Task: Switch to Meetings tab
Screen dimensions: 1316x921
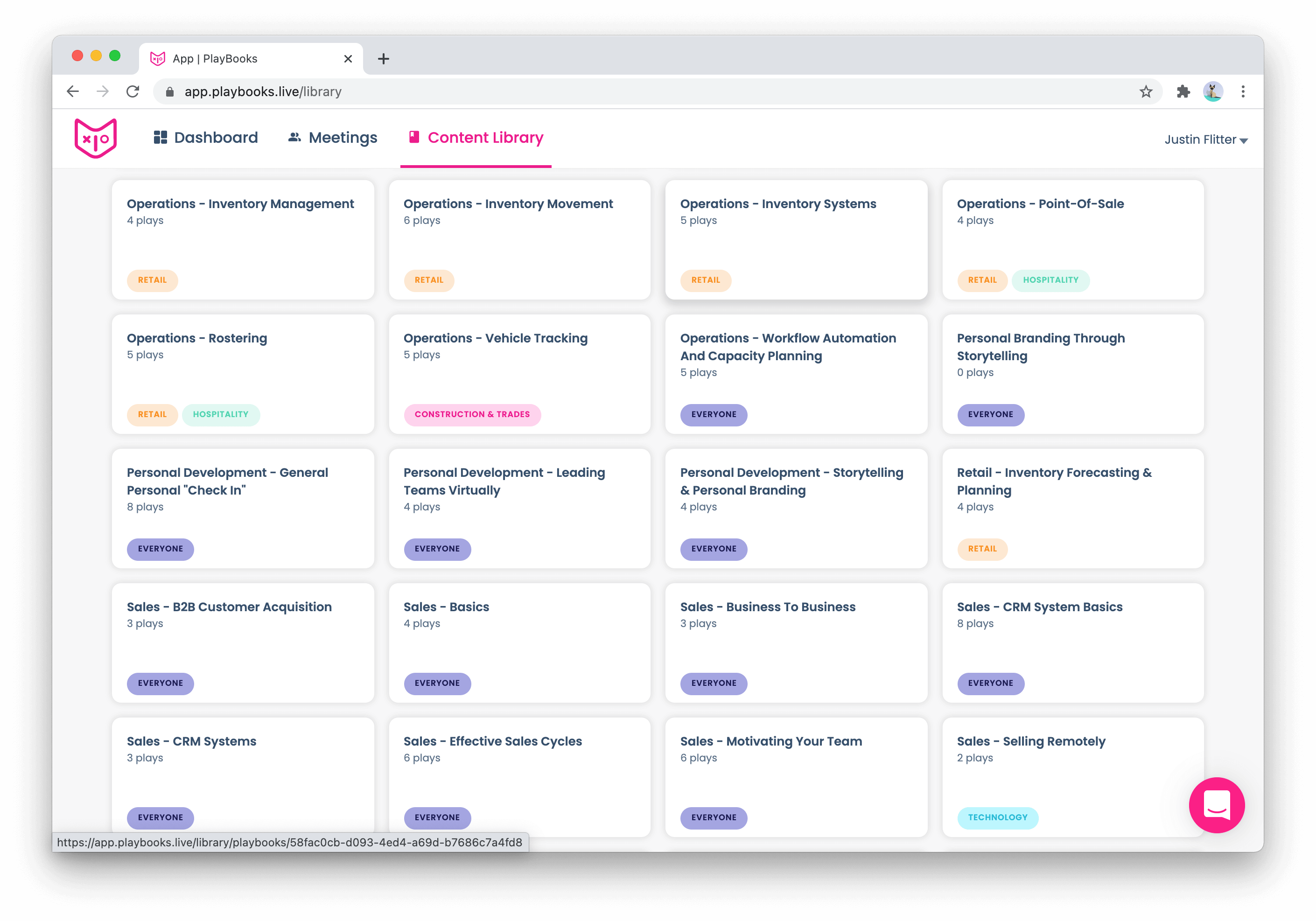Action: coord(332,138)
